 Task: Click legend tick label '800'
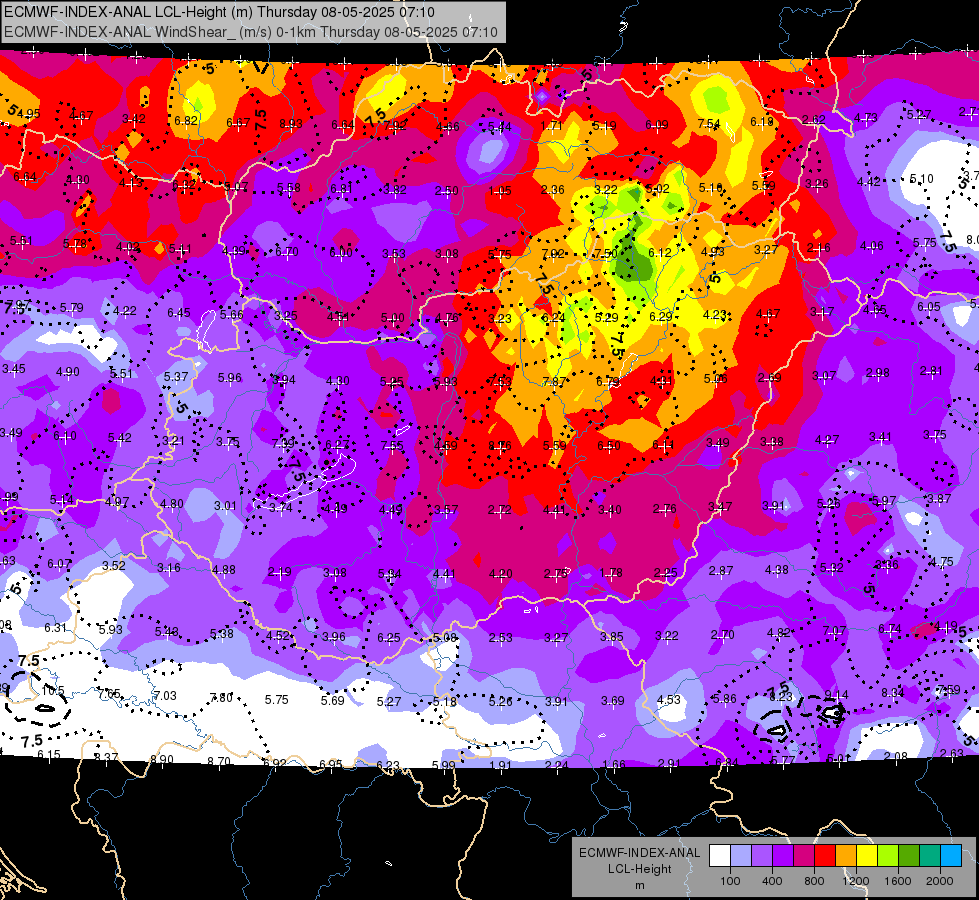click(x=814, y=881)
